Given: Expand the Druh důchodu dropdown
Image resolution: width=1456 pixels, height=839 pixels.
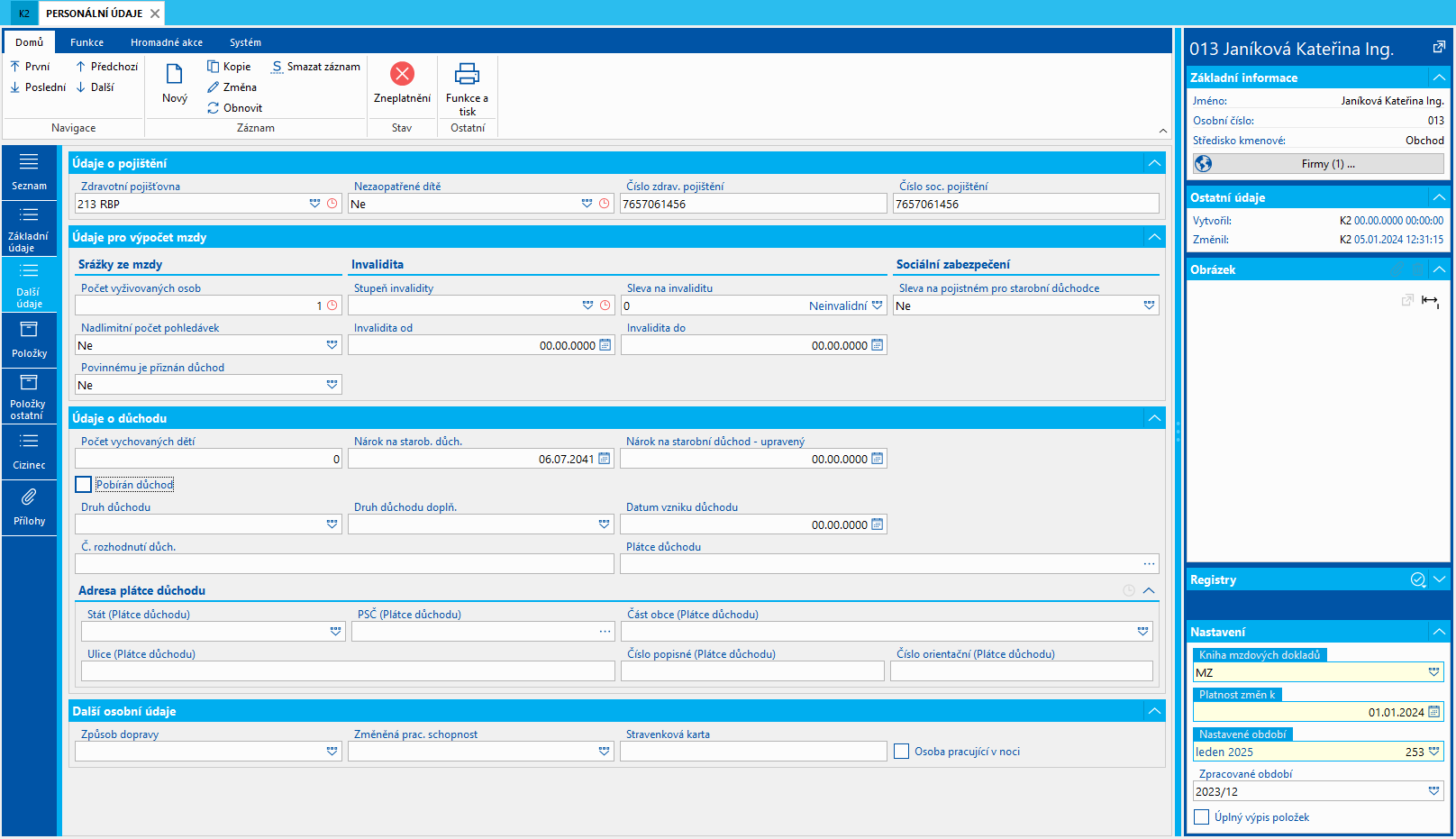Looking at the screenshot, I should coord(332,524).
